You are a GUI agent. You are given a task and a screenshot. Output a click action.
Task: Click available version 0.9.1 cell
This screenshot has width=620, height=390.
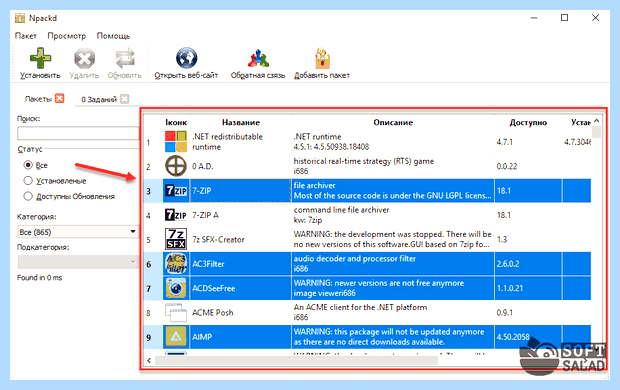[x=528, y=312]
